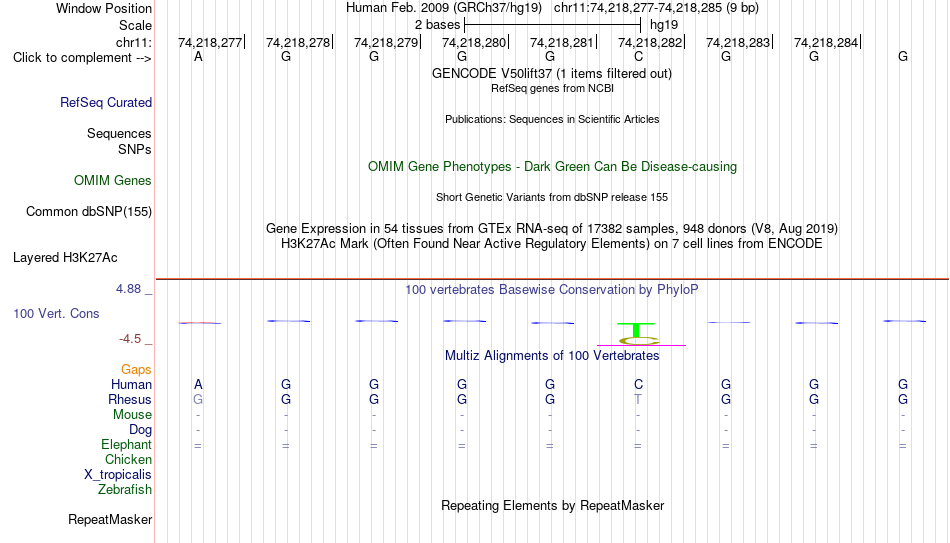950x543 pixels.
Task: Open the OMIM Genes track label
Action: coord(113,181)
